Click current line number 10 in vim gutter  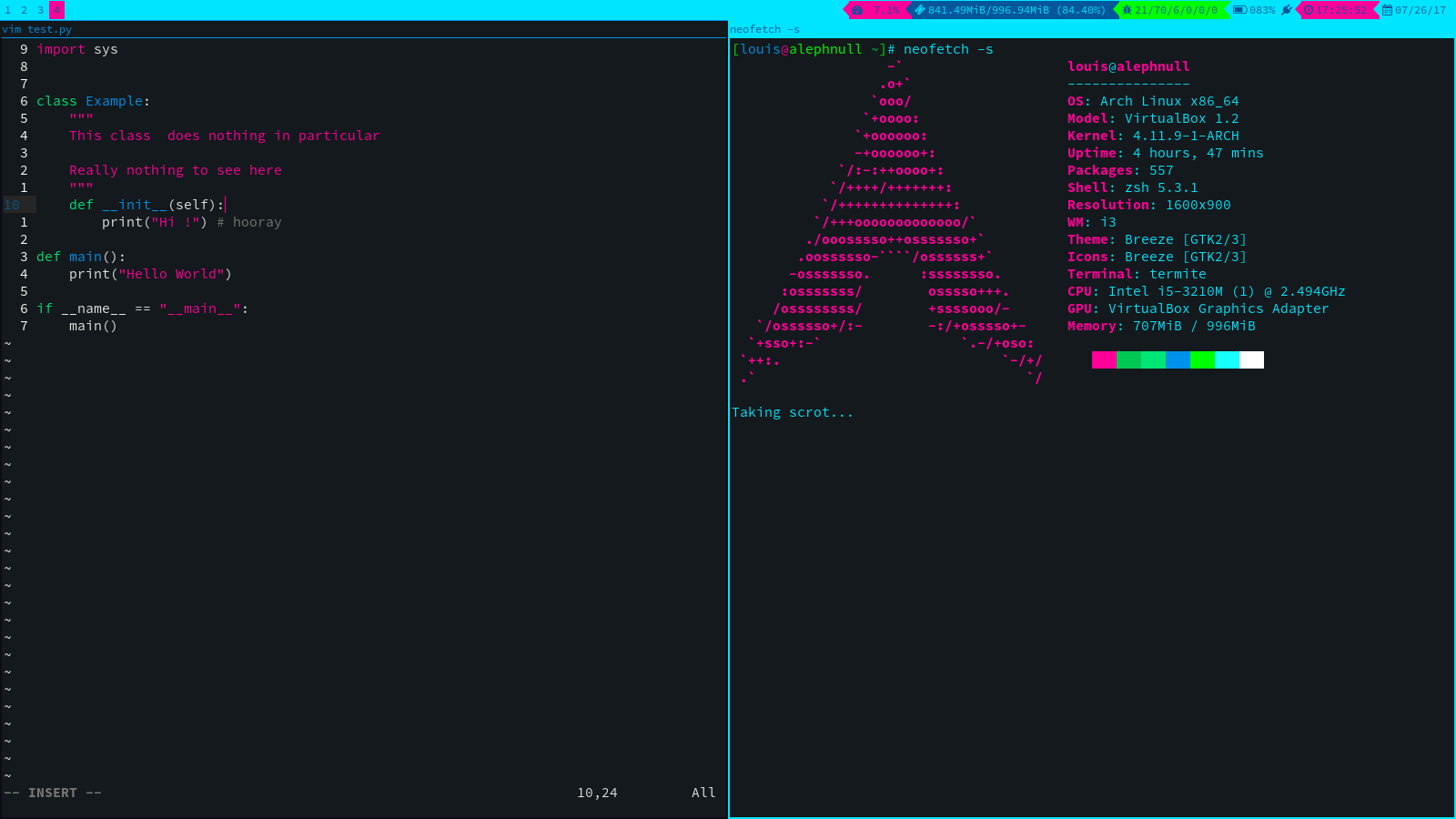[12, 205]
